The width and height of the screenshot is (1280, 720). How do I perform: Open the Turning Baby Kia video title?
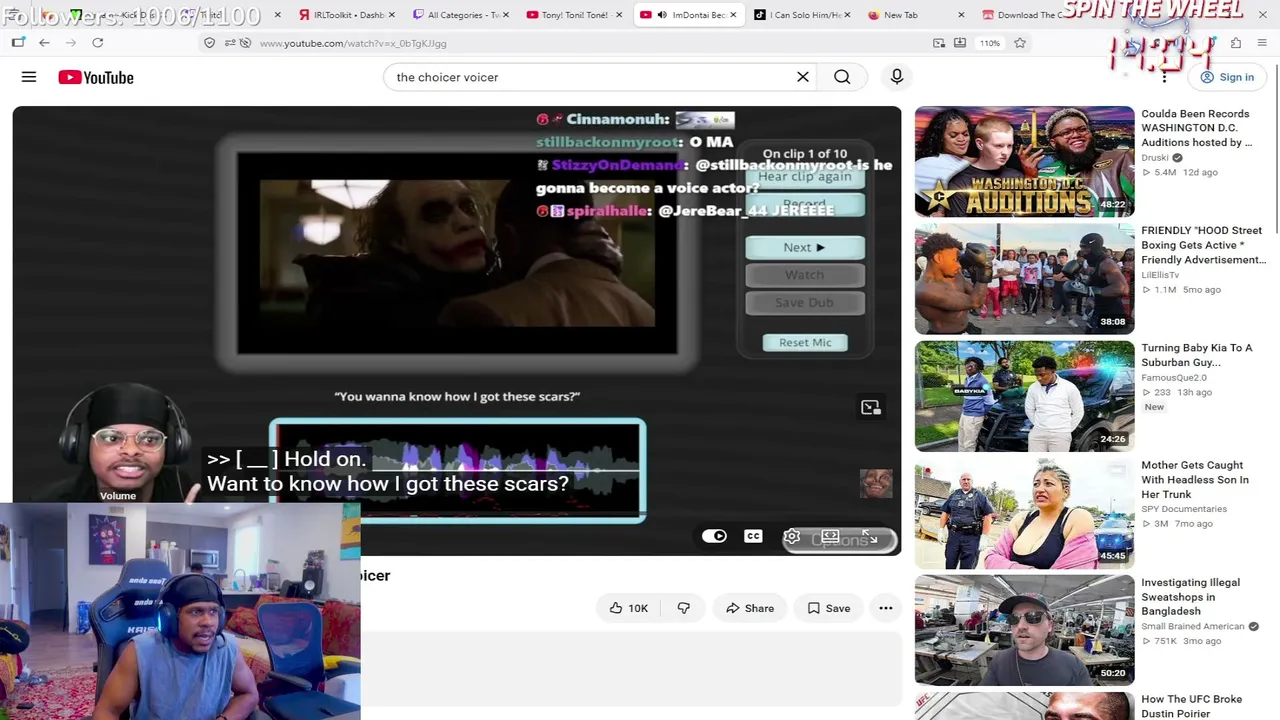[x=1197, y=355]
